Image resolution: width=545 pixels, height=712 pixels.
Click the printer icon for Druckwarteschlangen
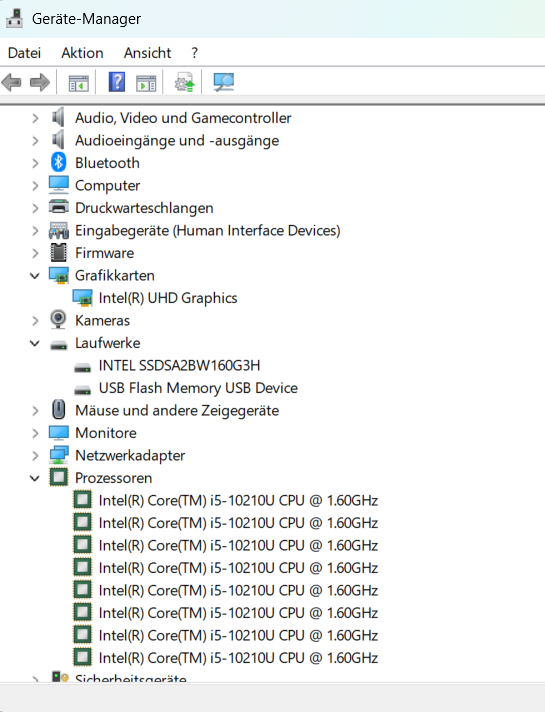click(59, 207)
